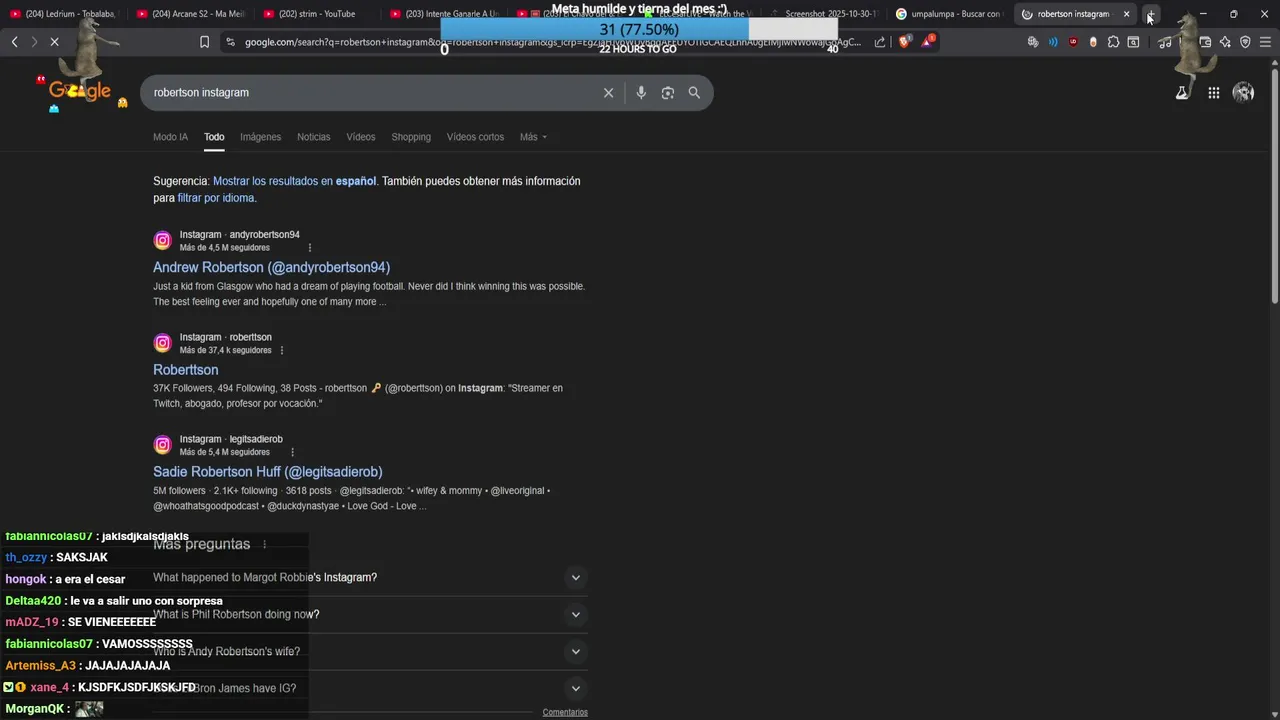Expand the Más search filters dropdown
Viewport: 1280px width, 720px height.
click(x=533, y=137)
